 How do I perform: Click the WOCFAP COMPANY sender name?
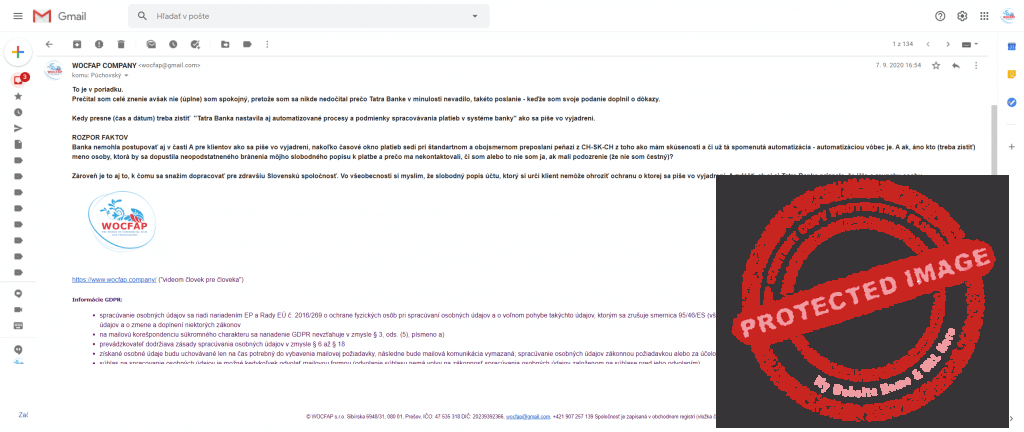pyautogui.click(x=104, y=65)
